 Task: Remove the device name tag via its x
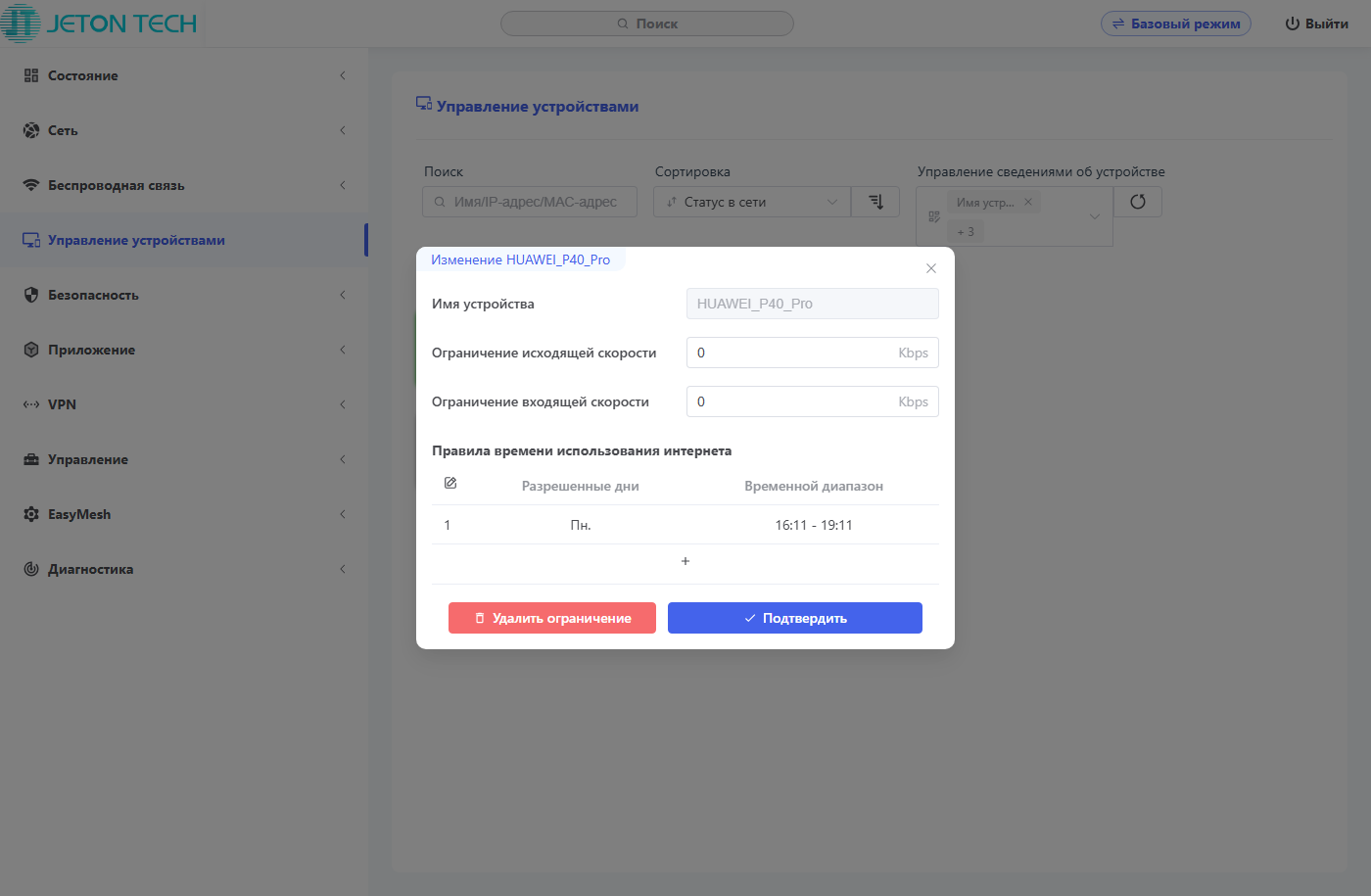point(1028,202)
